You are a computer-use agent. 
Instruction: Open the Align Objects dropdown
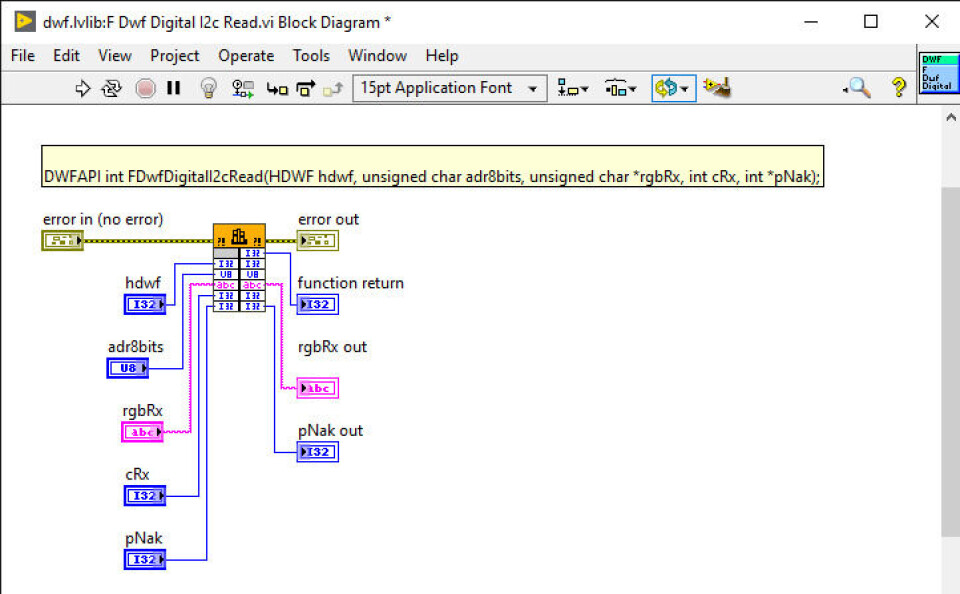[572, 88]
